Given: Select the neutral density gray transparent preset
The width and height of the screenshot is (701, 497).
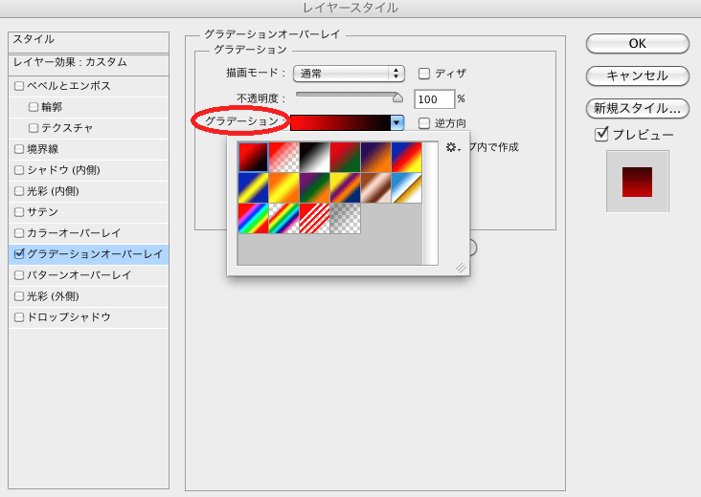Looking at the screenshot, I should [345, 219].
